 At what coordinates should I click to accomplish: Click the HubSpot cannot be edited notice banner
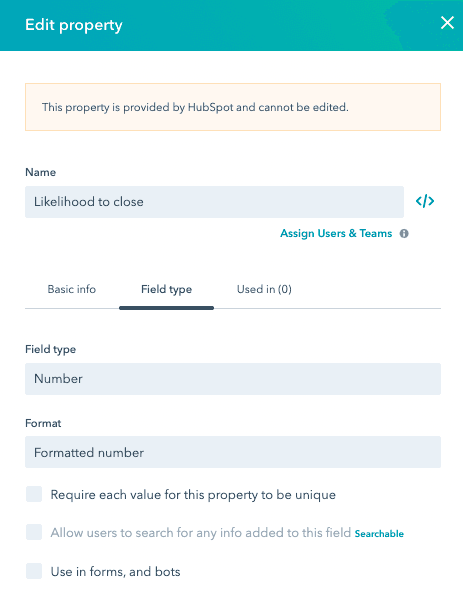[233, 107]
